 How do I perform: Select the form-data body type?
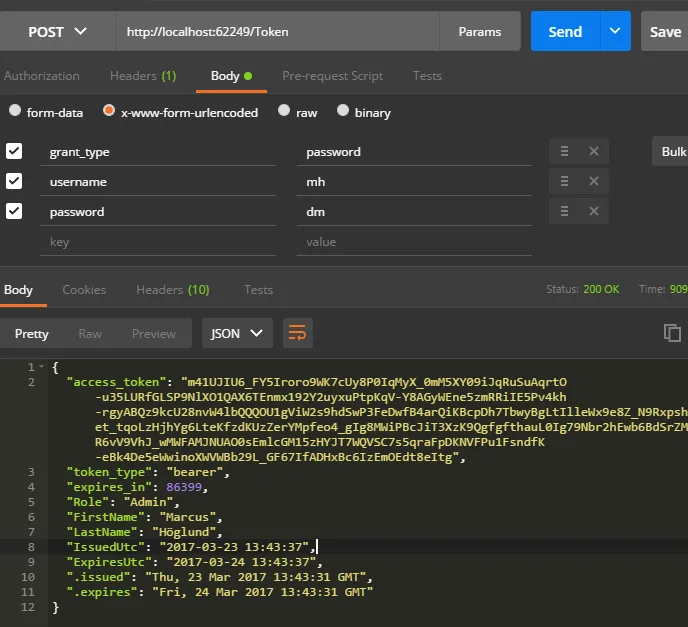click(15, 110)
